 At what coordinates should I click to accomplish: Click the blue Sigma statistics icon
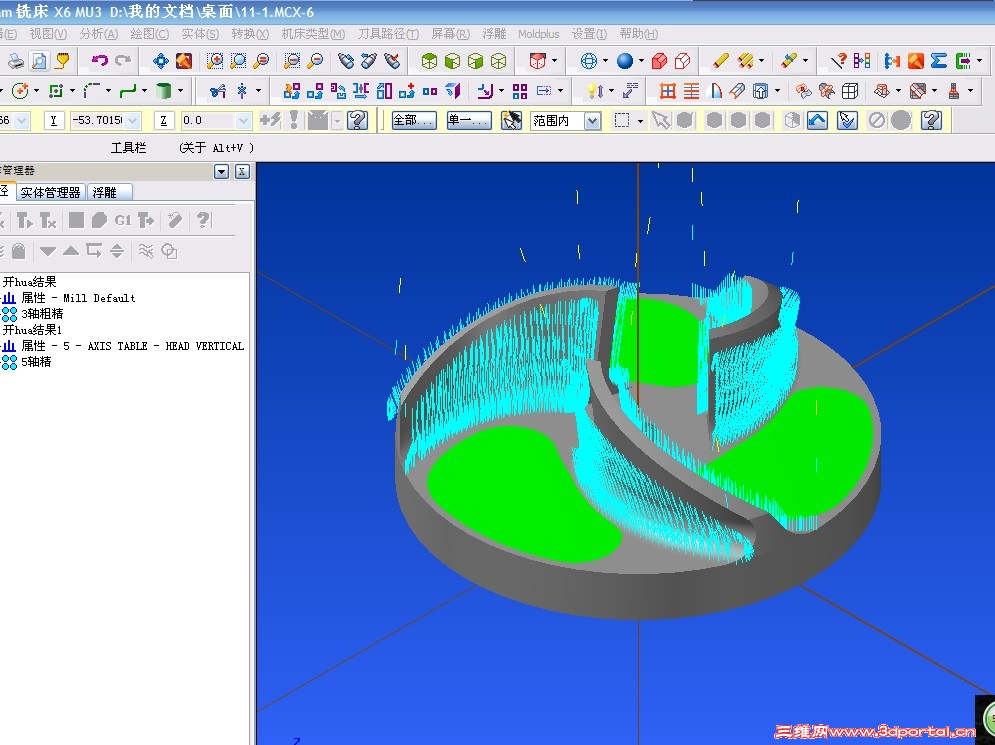tap(939, 61)
